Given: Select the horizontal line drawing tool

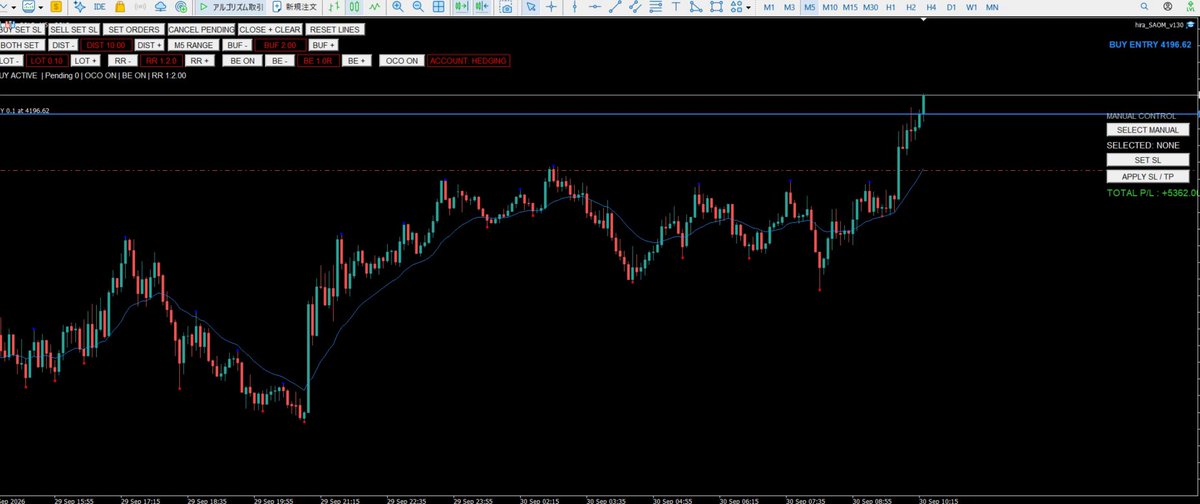Looking at the screenshot, I should (x=596, y=6).
